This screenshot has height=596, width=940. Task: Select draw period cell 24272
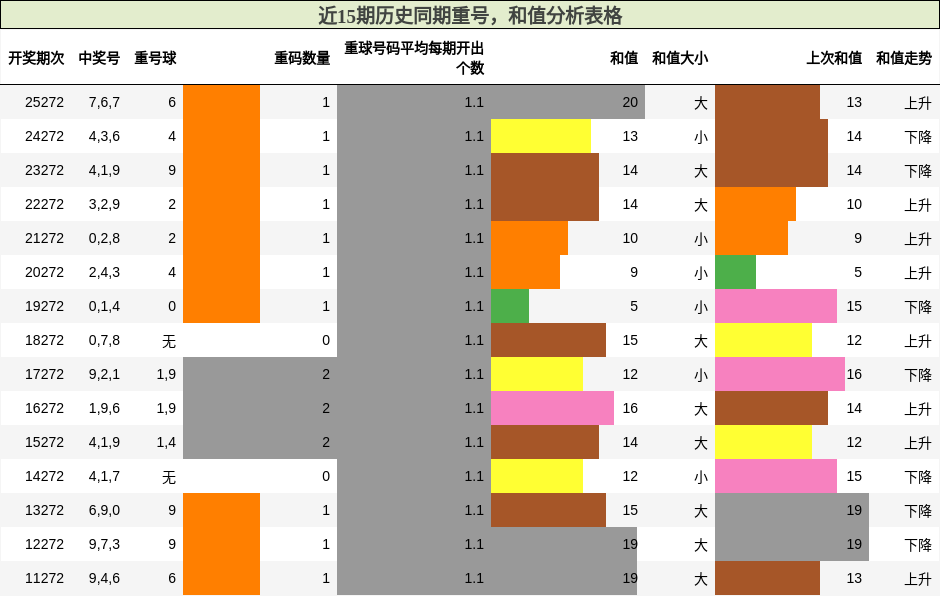pos(44,137)
